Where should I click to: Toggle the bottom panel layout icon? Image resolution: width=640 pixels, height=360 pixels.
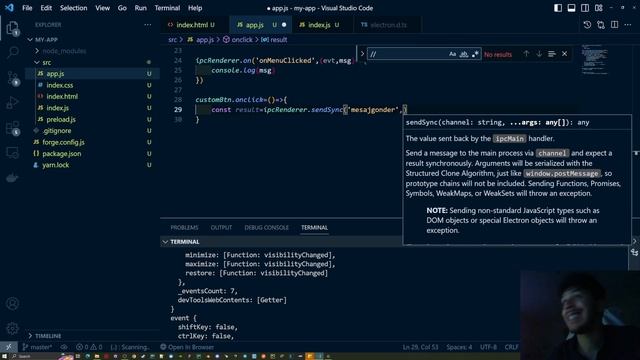[571, 8]
